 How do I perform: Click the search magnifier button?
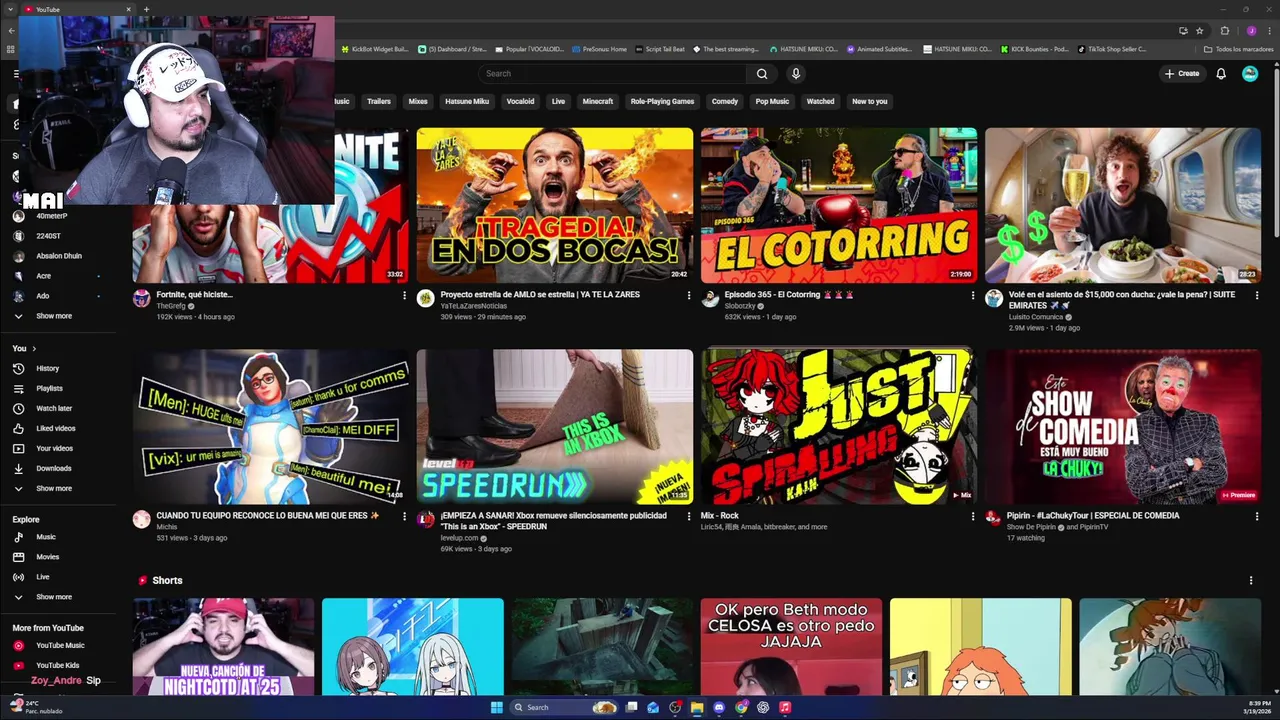pos(762,73)
